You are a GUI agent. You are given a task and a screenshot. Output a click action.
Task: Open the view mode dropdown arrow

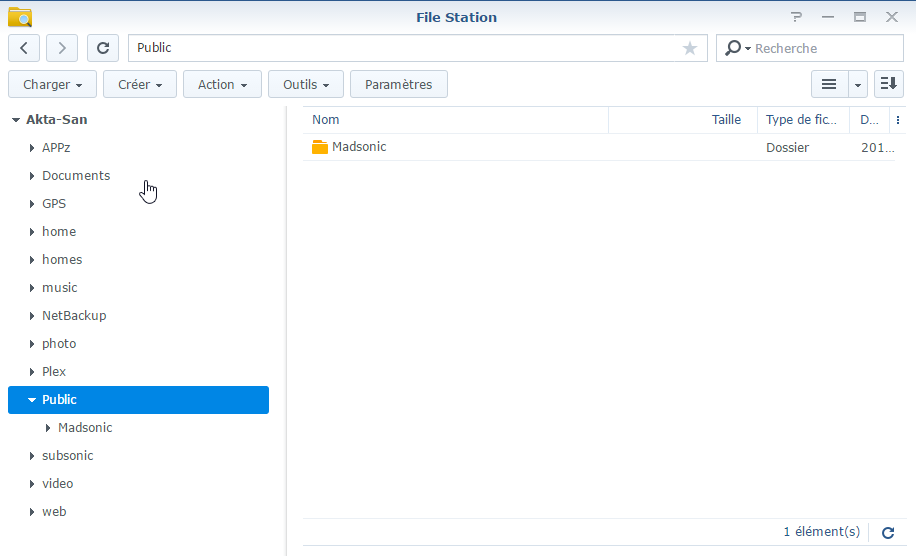[x=858, y=85]
